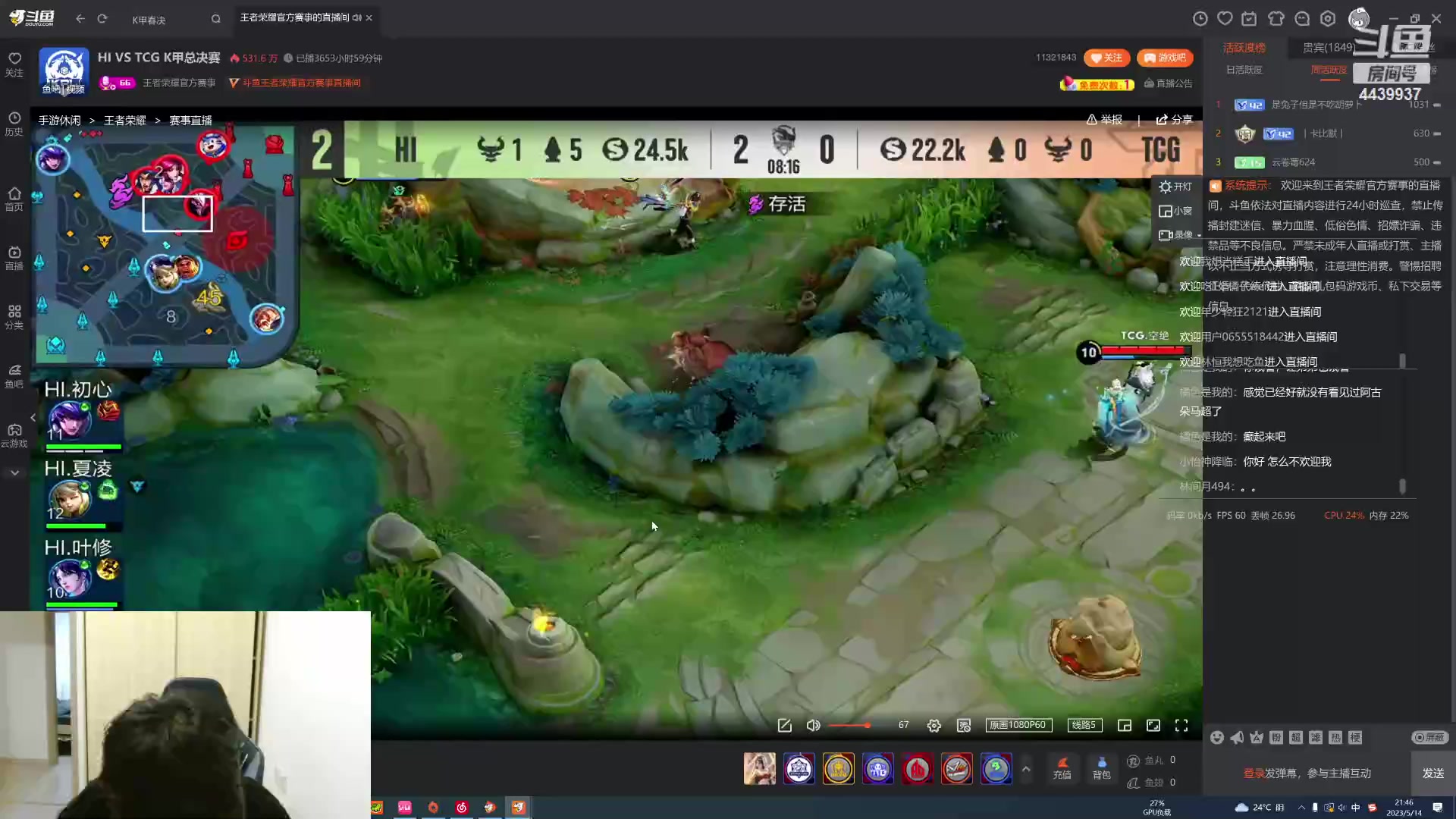The height and width of the screenshot is (819, 1456).
Task: Open danmaku edit pencil icon in player bar
Action: [785, 726]
